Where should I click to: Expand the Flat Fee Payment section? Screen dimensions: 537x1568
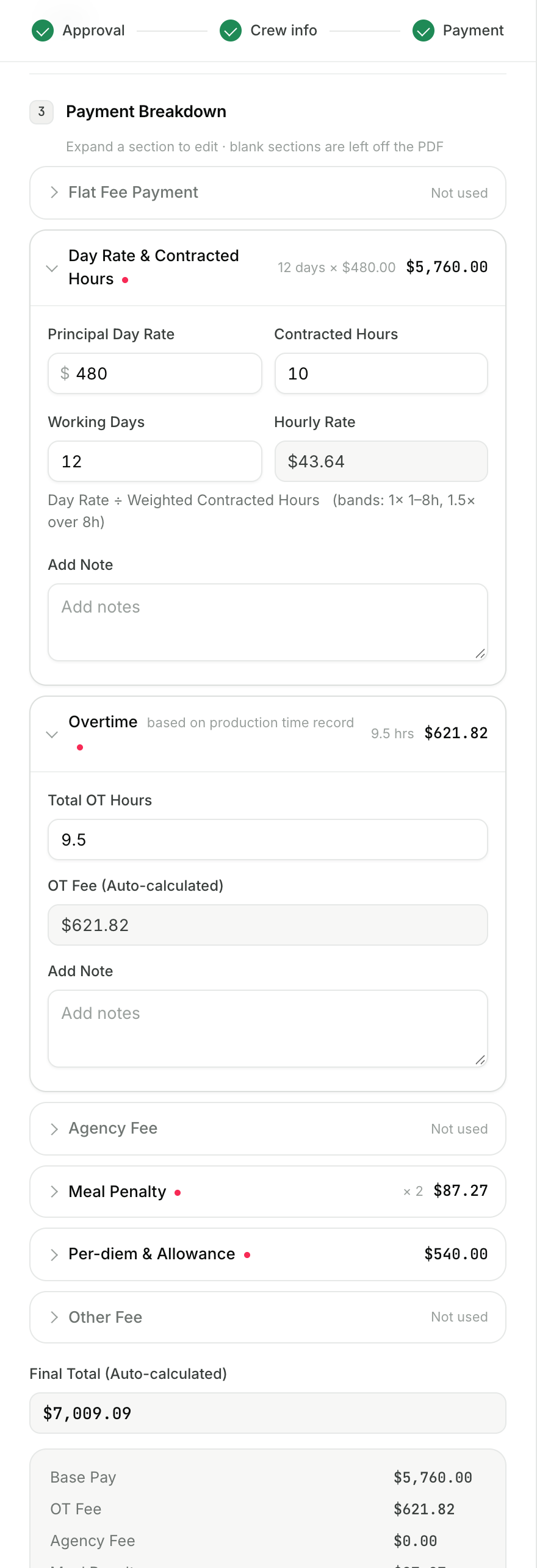tap(268, 193)
